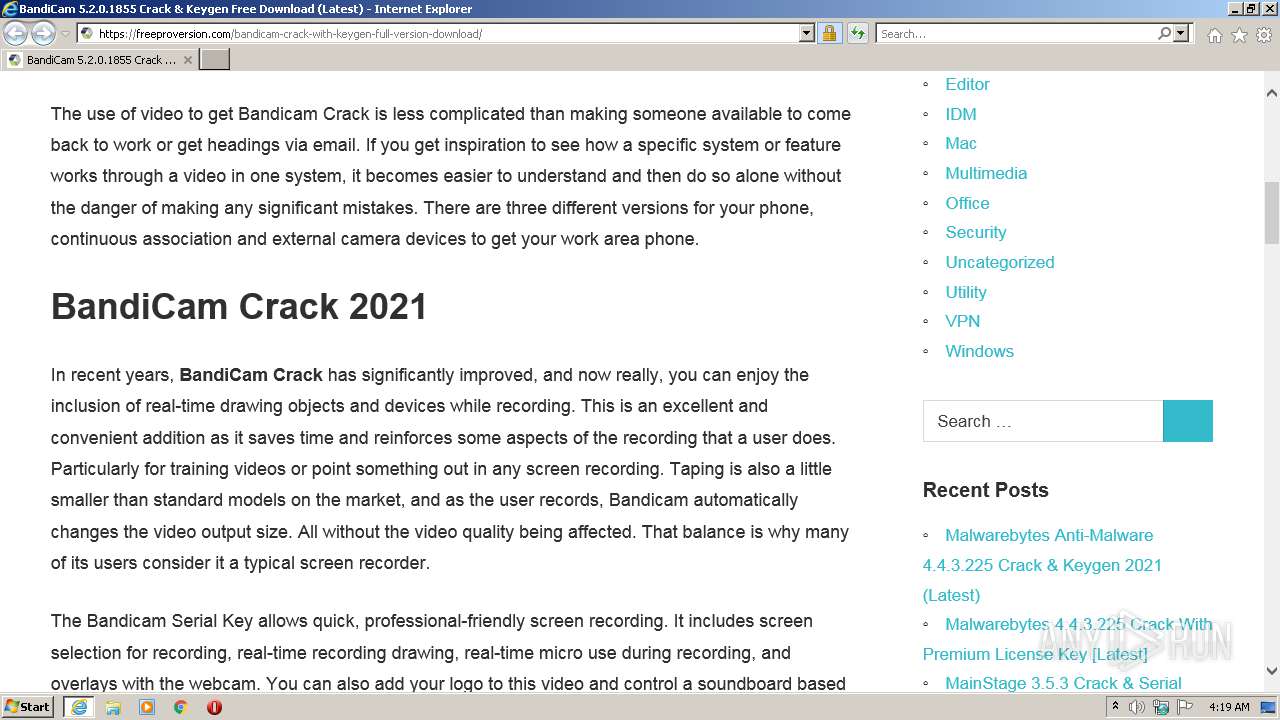The height and width of the screenshot is (720, 1280).
Task: Open Malwarebytes Anti-Malware 4.4.3.225 Crack & Keygen post
Action: point(1042,565)
